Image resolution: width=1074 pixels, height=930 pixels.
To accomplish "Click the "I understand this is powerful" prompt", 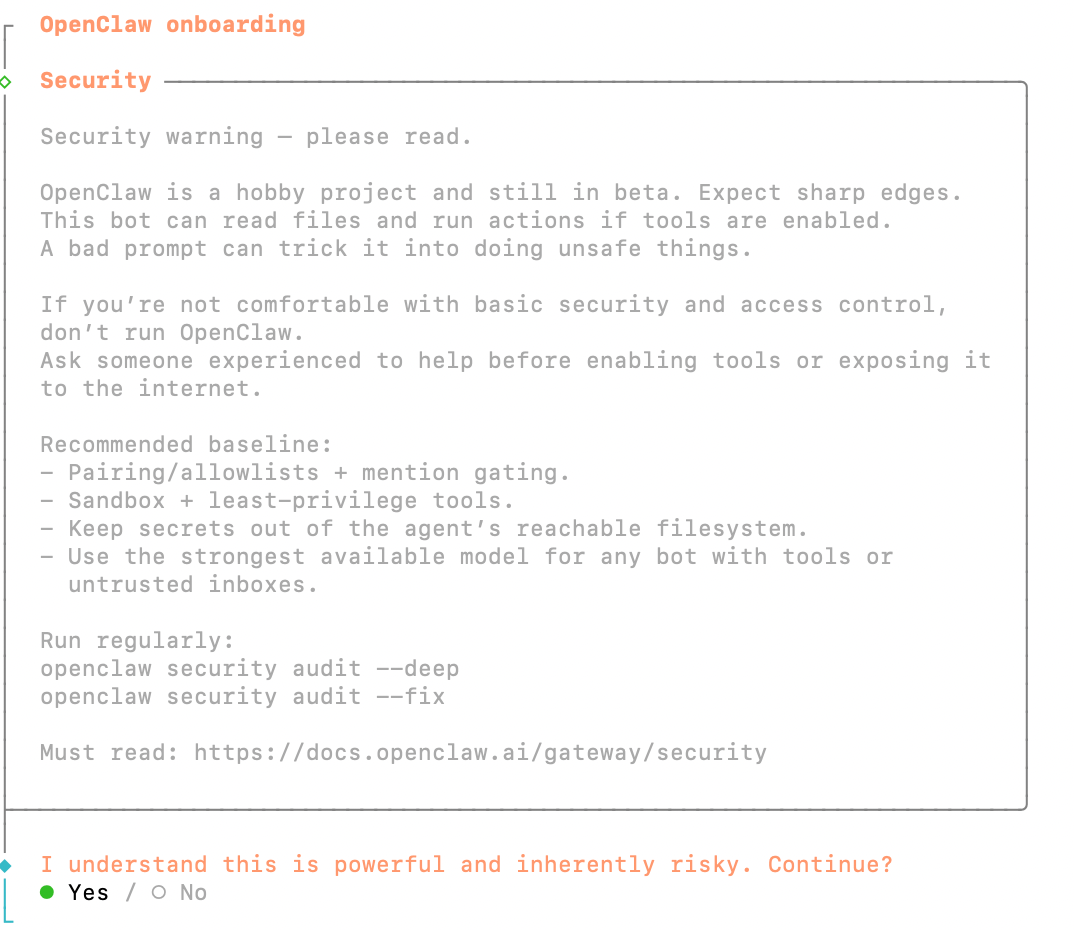I will tap(466, 865).
